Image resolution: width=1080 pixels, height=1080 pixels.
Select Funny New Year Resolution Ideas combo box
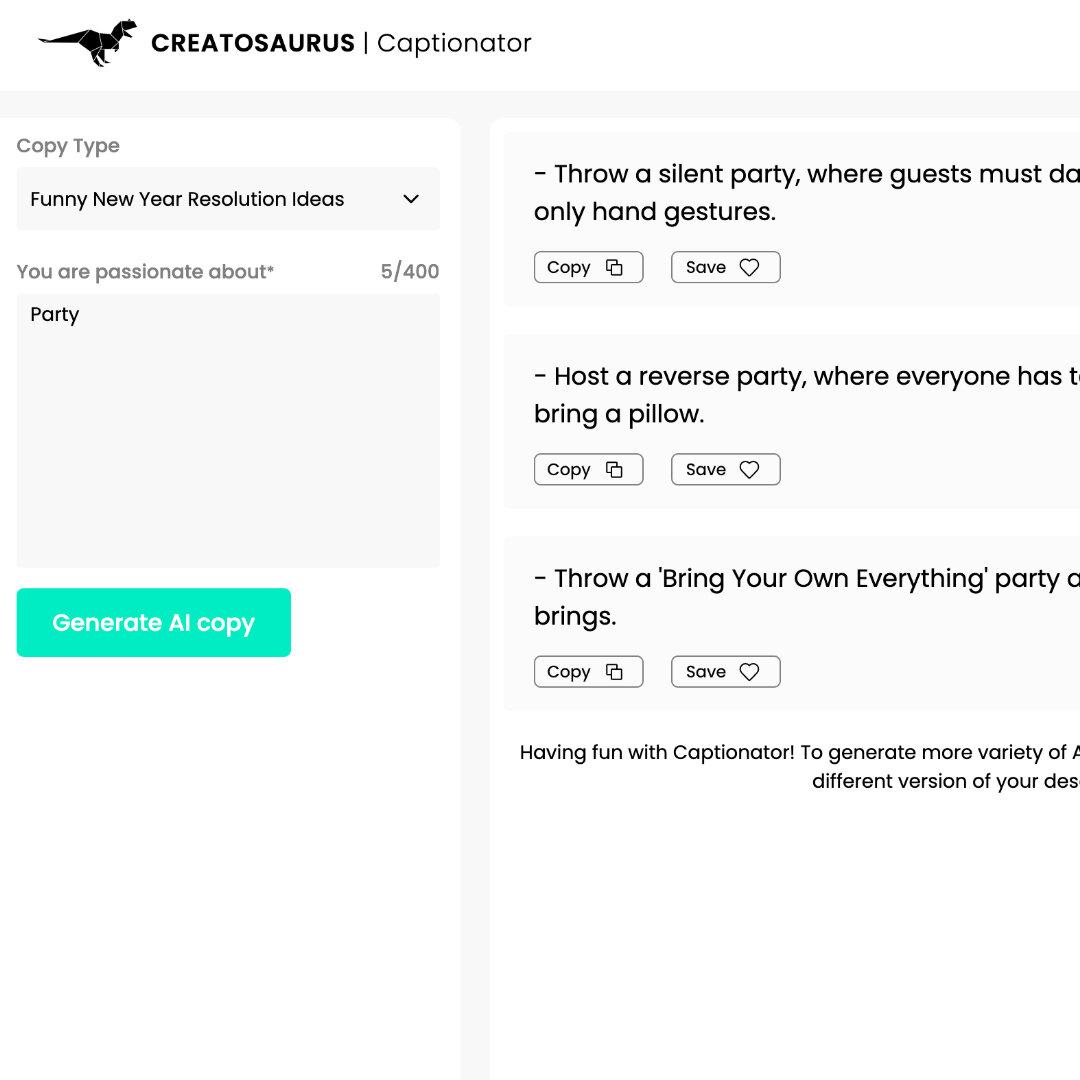(228, 199)
